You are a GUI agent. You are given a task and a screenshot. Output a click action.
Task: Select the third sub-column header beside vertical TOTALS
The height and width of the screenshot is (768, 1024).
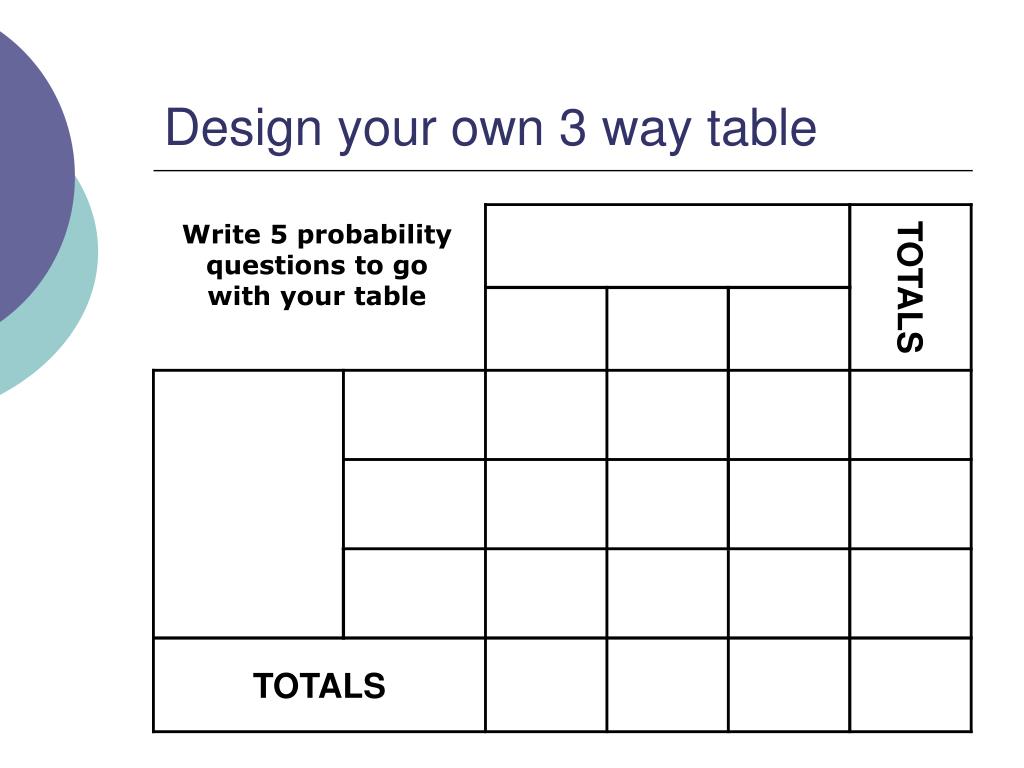(x=789, y=328)
